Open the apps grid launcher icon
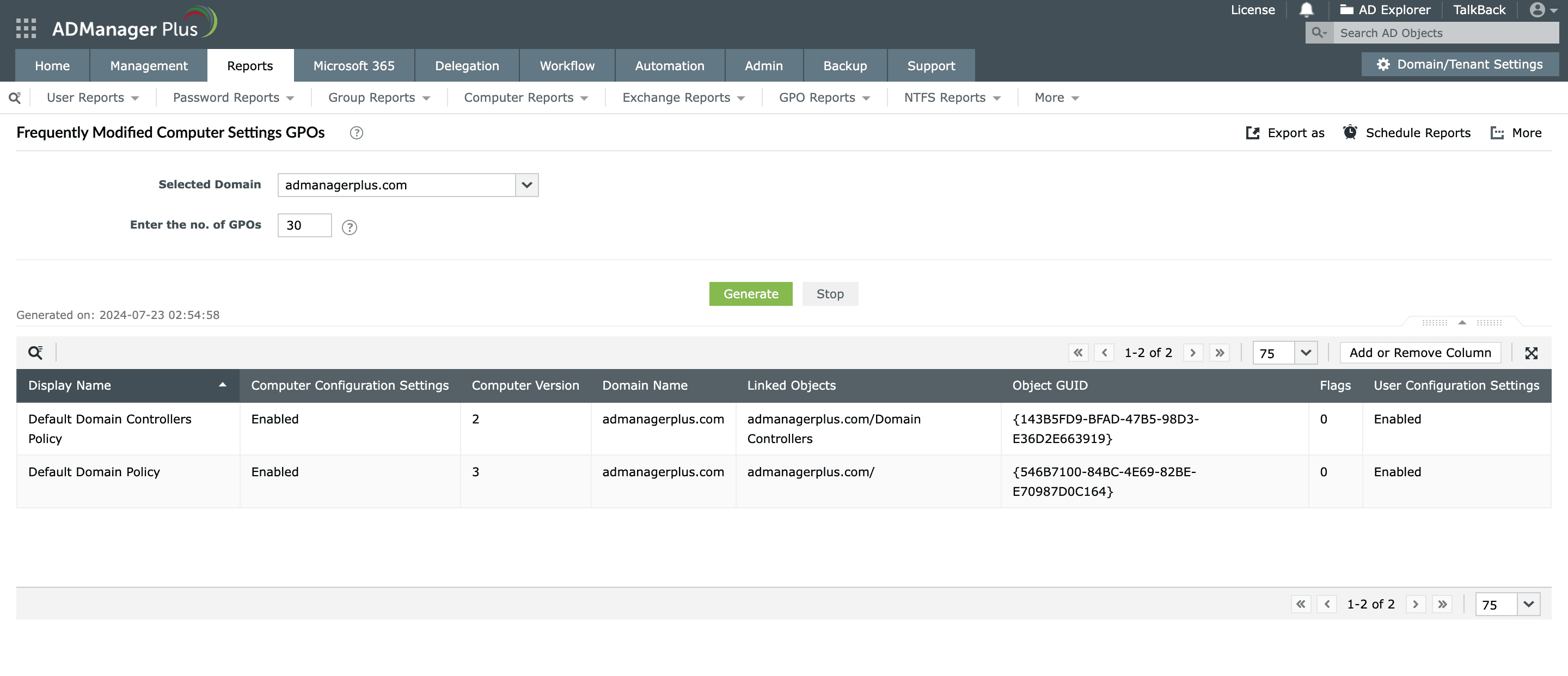1568x676 pixels. coord(26,28)
